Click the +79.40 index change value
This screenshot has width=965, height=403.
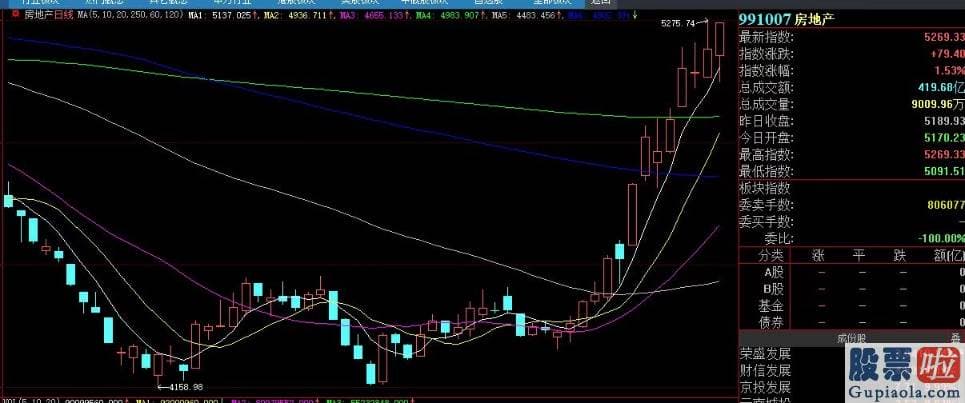947,54
